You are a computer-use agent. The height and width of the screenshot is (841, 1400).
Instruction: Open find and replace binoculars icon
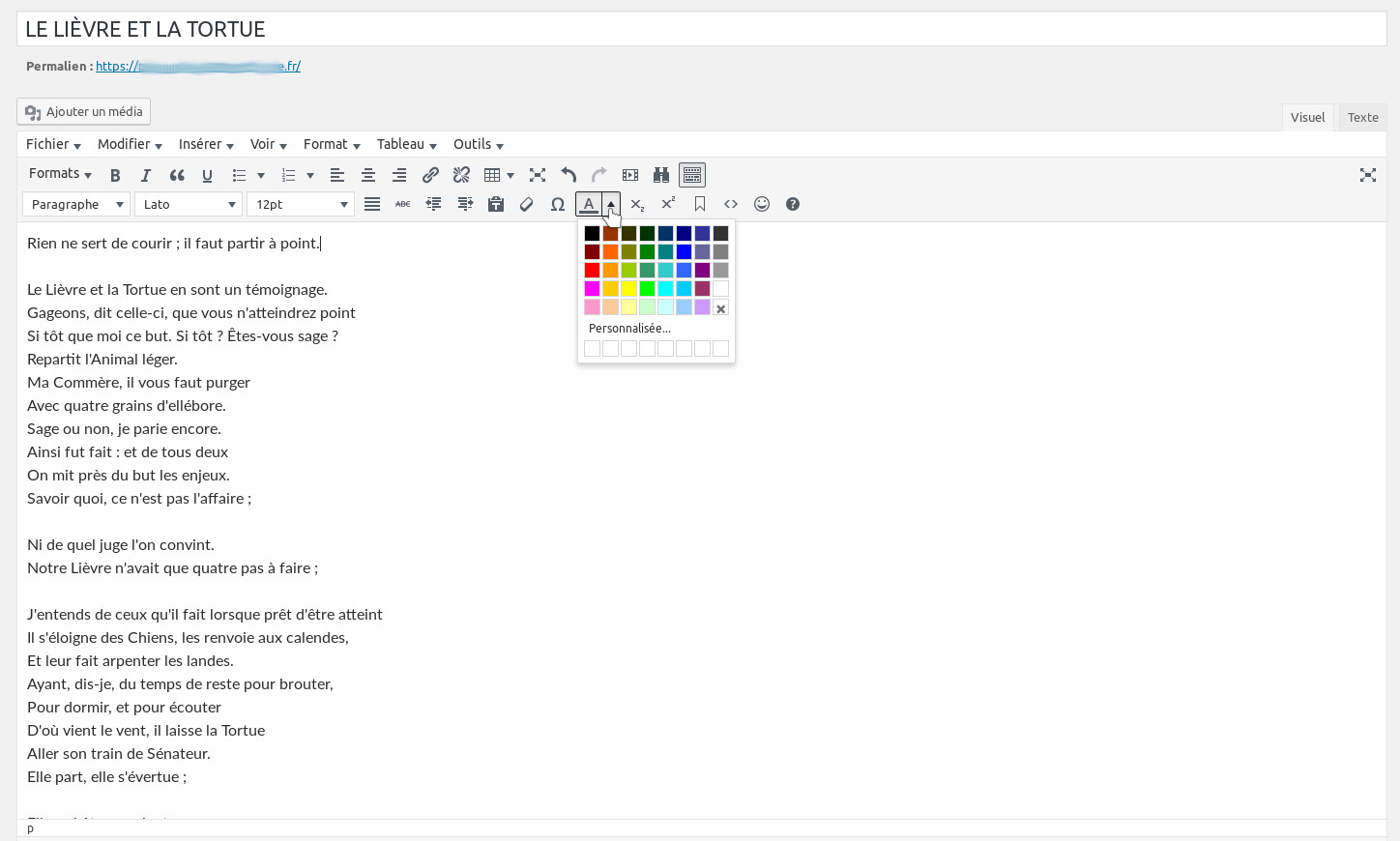(x=661, y=175)
